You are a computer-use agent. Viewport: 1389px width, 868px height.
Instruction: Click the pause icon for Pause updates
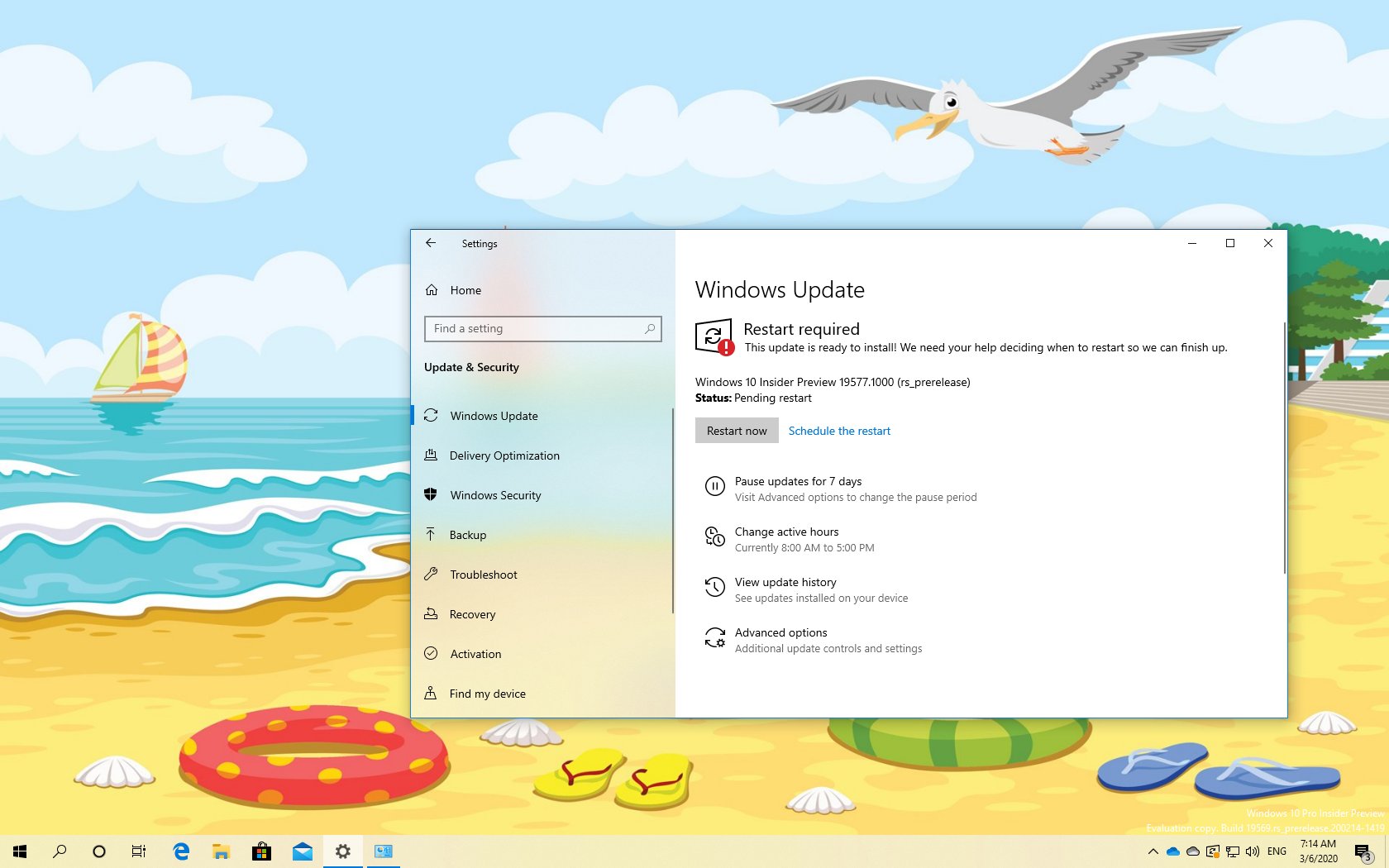click(714, 487)
